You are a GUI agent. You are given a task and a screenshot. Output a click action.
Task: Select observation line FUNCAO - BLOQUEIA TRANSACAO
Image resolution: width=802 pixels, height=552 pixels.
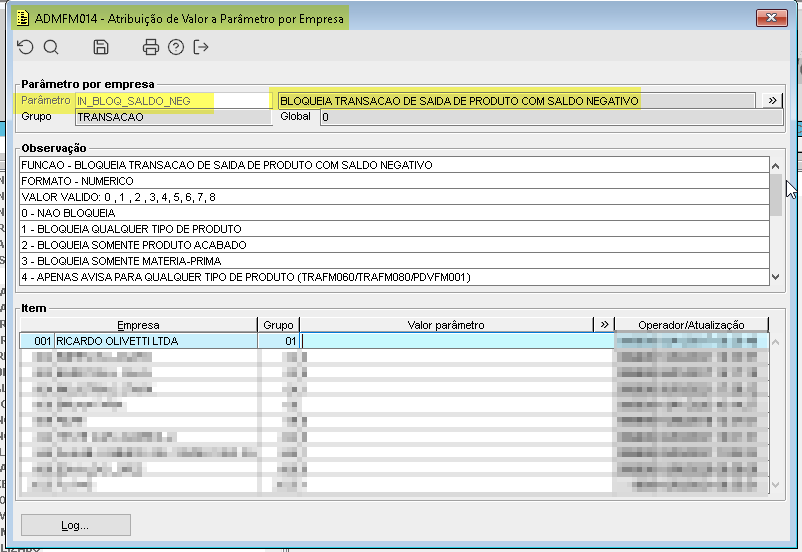click(394, 165)
